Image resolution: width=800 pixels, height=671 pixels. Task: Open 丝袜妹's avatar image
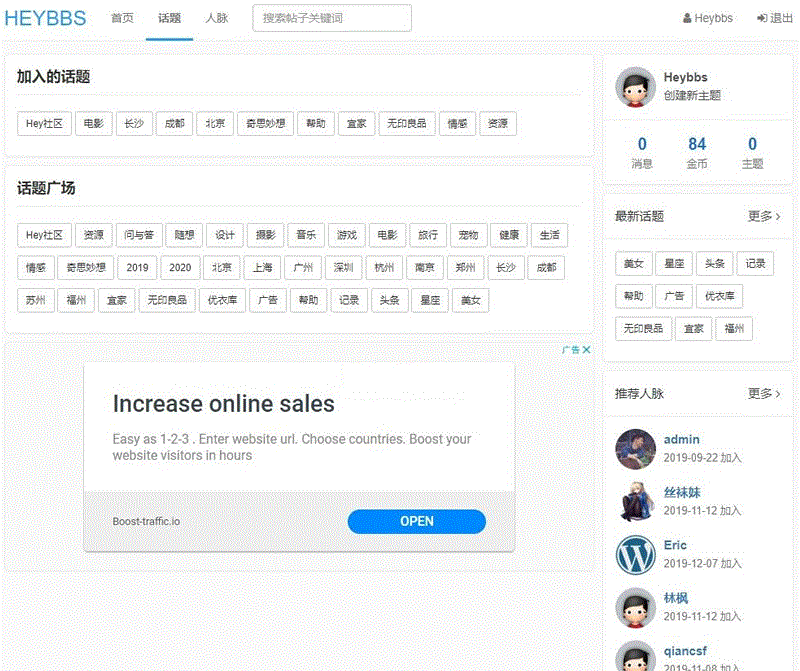(635, 501)
